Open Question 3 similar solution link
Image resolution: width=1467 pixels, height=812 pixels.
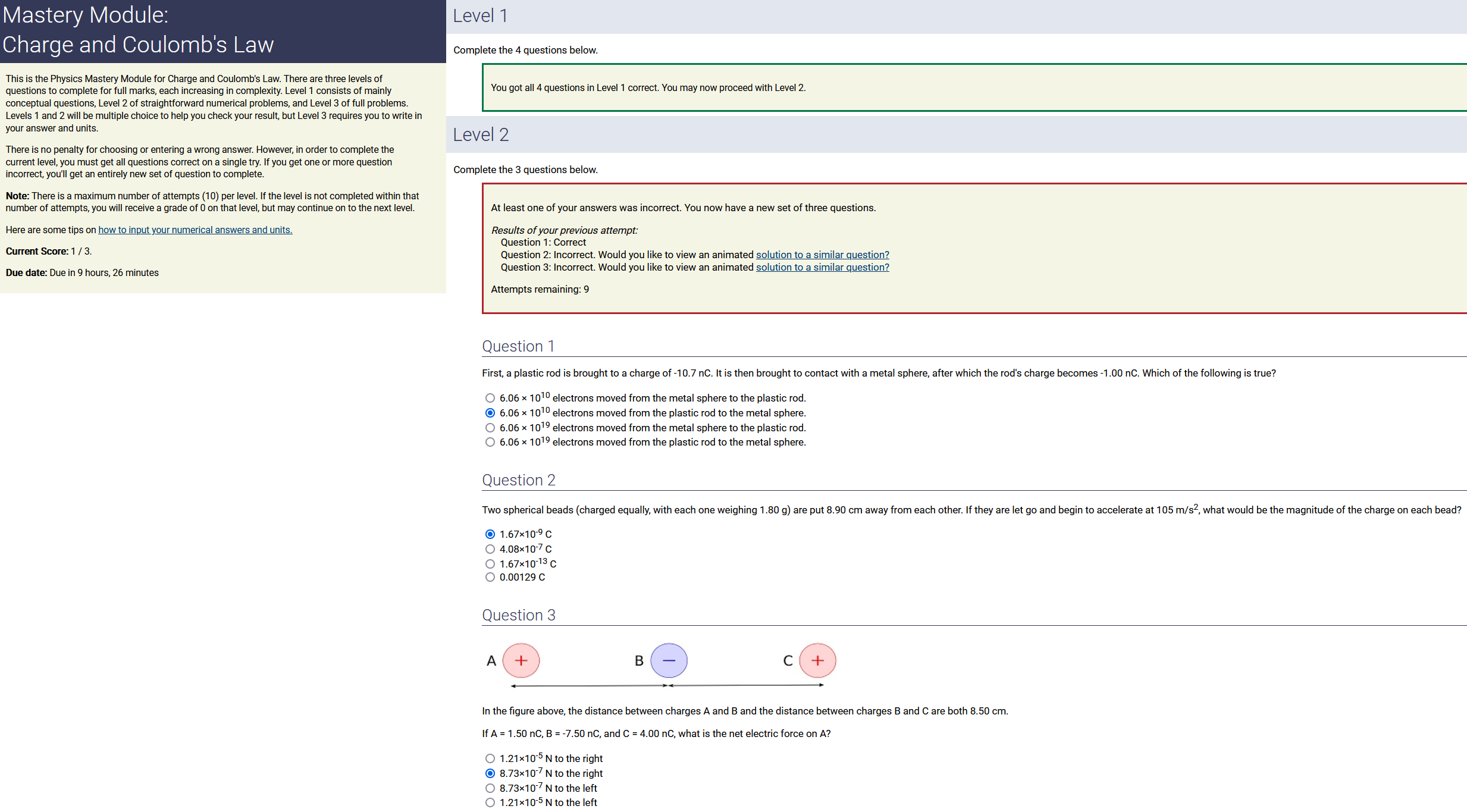coord(822,267)
